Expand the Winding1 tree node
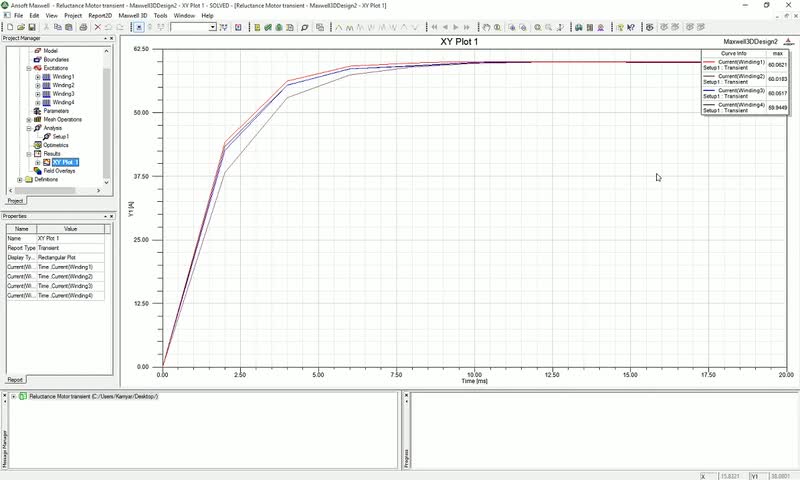The height and width of the screenshot is (480, 800). tap(38, 77)
